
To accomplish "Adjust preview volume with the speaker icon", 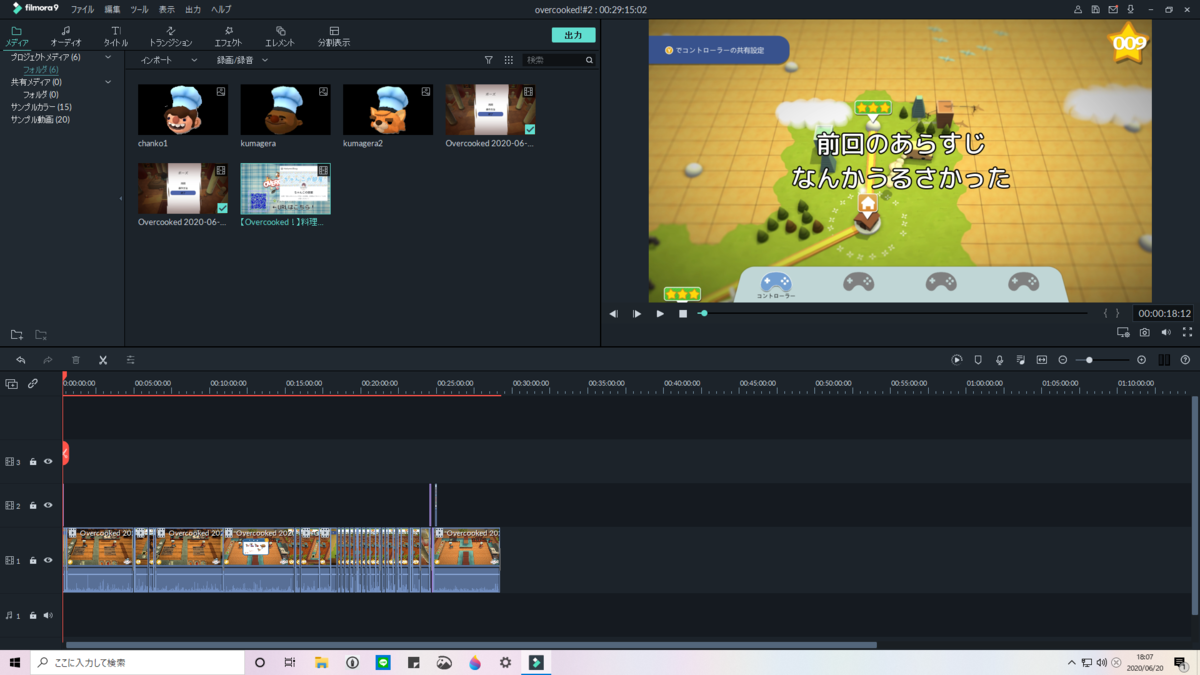I will pyautogui.click(x=1165, y=332).
